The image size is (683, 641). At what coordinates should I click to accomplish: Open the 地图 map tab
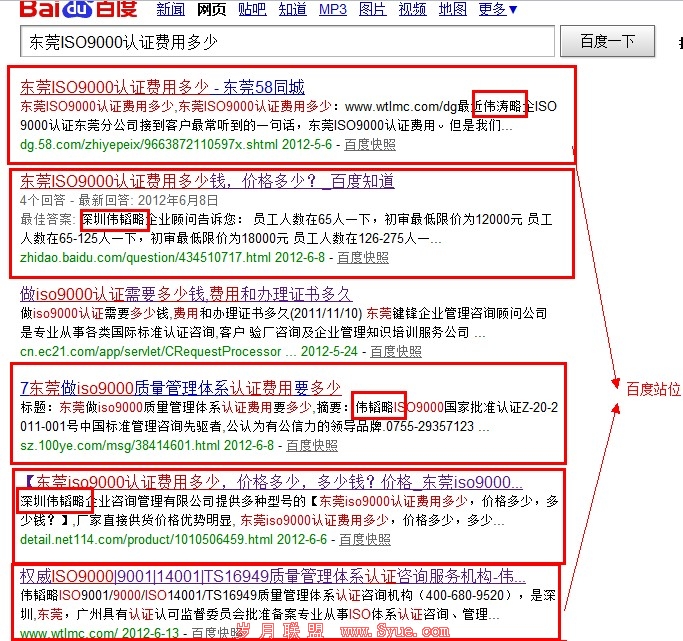click(x=453, y=9)
